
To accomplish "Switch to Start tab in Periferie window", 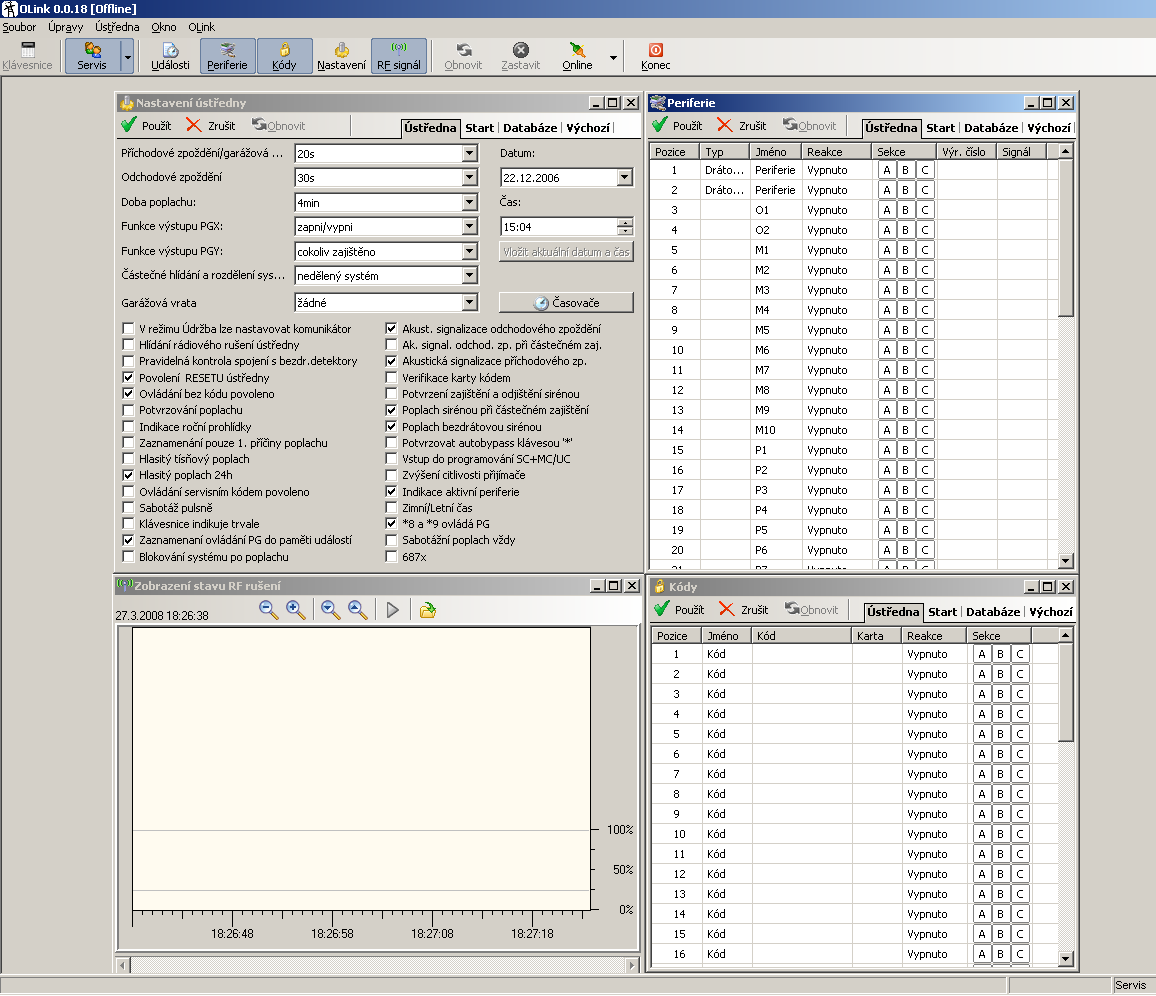I will click(940, 128).
